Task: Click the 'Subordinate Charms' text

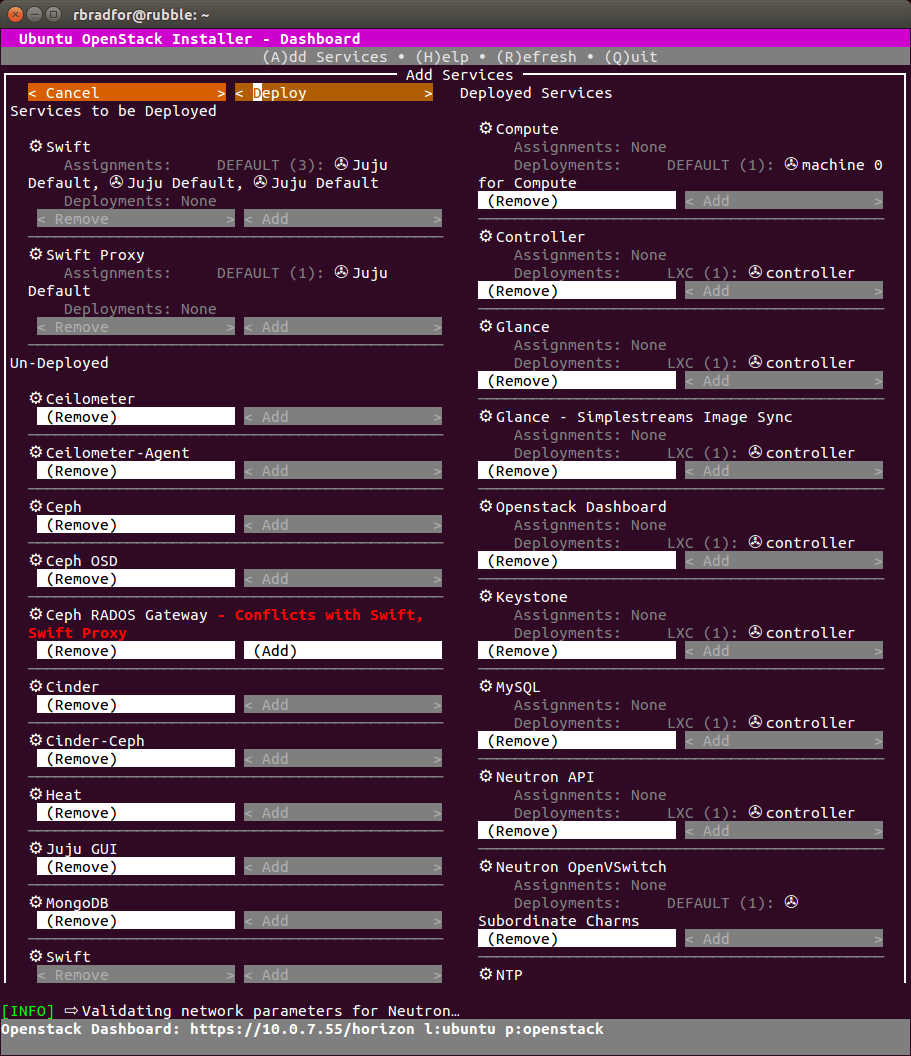Action: pyautogui.click(x=559, y=921)
